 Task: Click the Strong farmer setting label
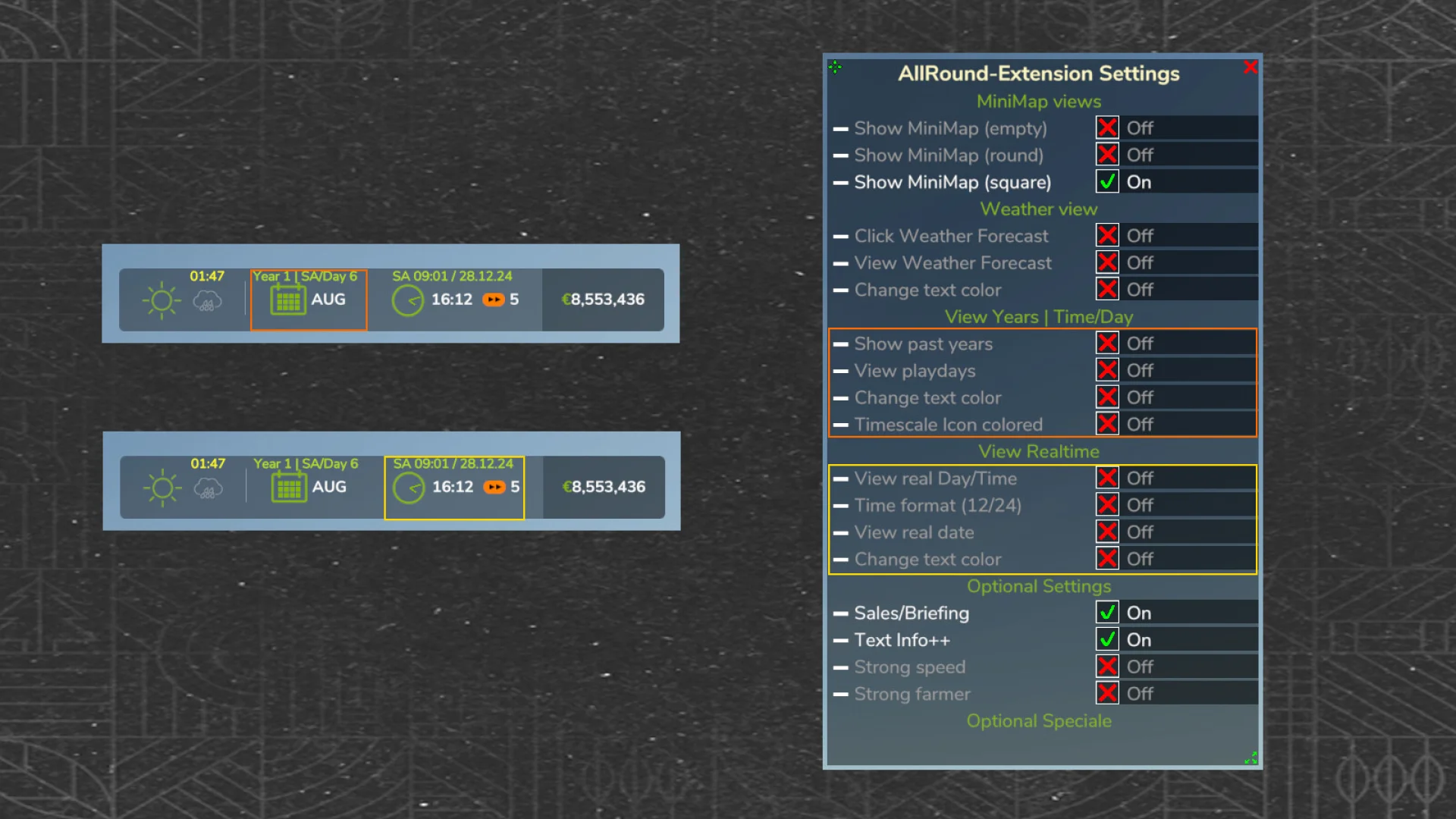[912, 694]
